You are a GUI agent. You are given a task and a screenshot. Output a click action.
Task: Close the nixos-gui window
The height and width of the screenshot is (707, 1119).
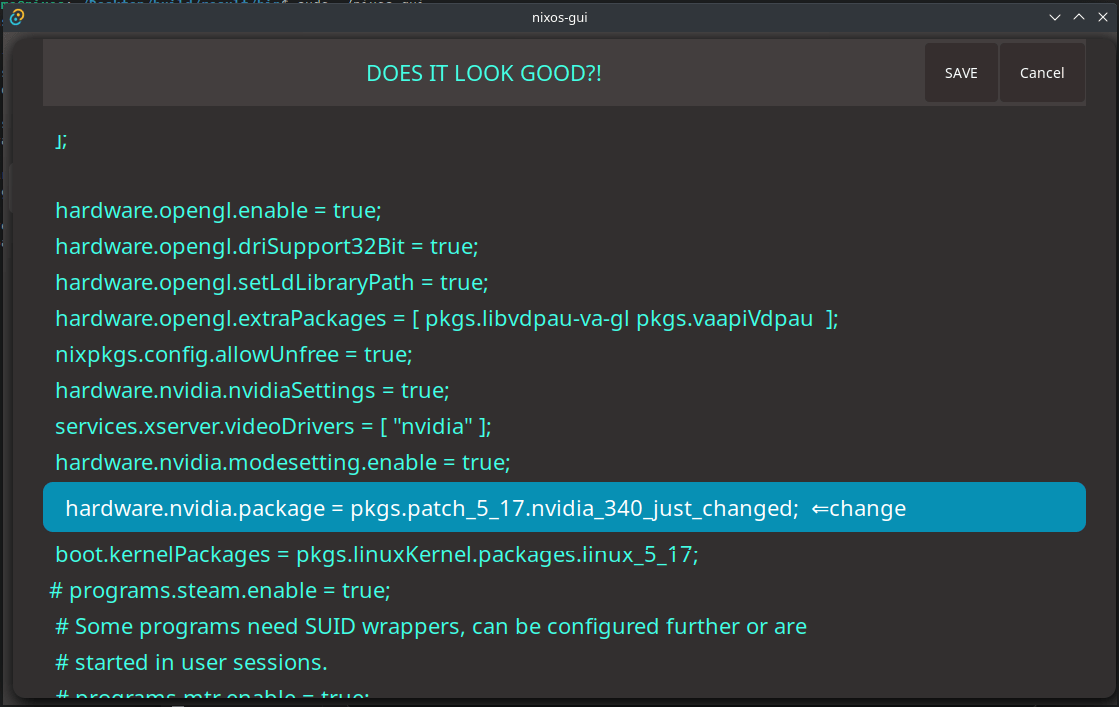[1102, 16]
